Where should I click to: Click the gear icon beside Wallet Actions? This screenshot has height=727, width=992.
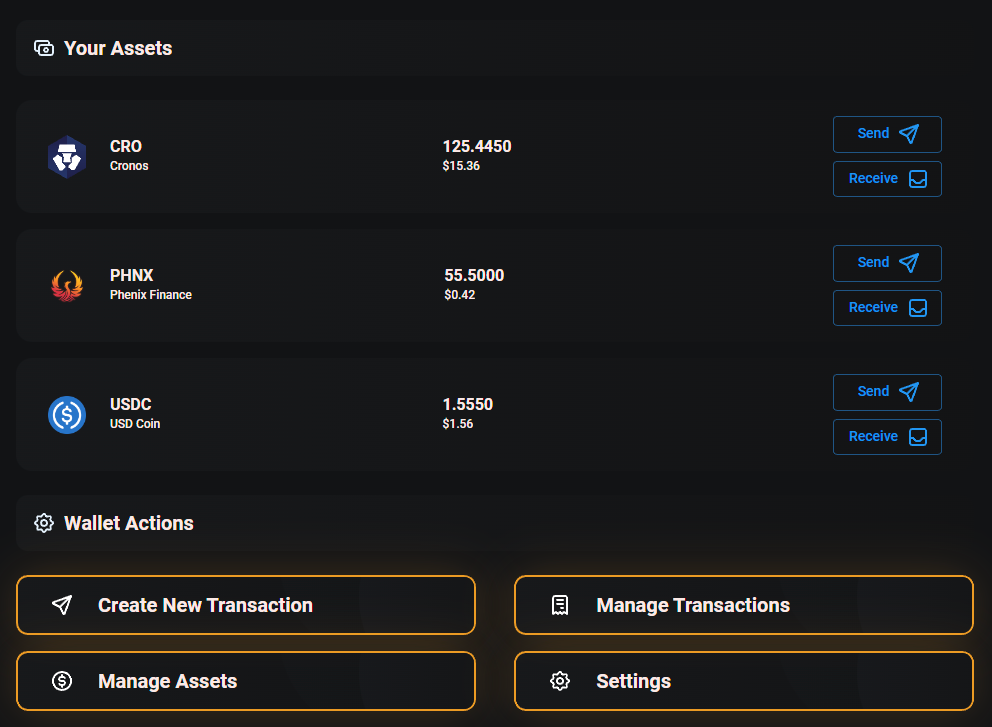click(44, 523)
